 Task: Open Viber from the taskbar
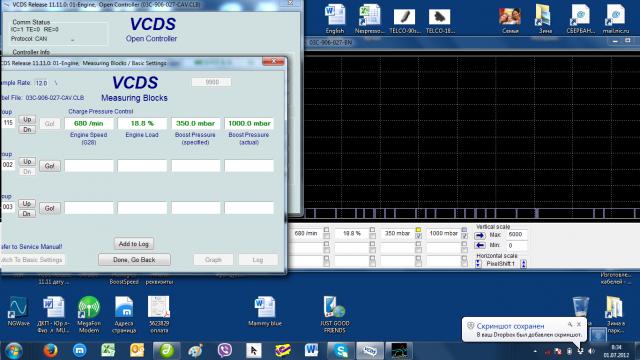(x=224, y=351)
